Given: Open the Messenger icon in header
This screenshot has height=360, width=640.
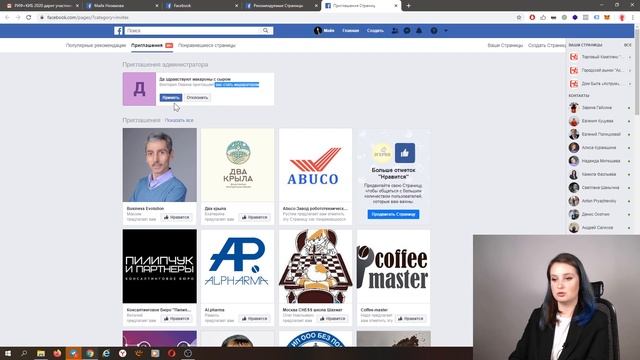Looking at the screenshot, I should (407, 31).
